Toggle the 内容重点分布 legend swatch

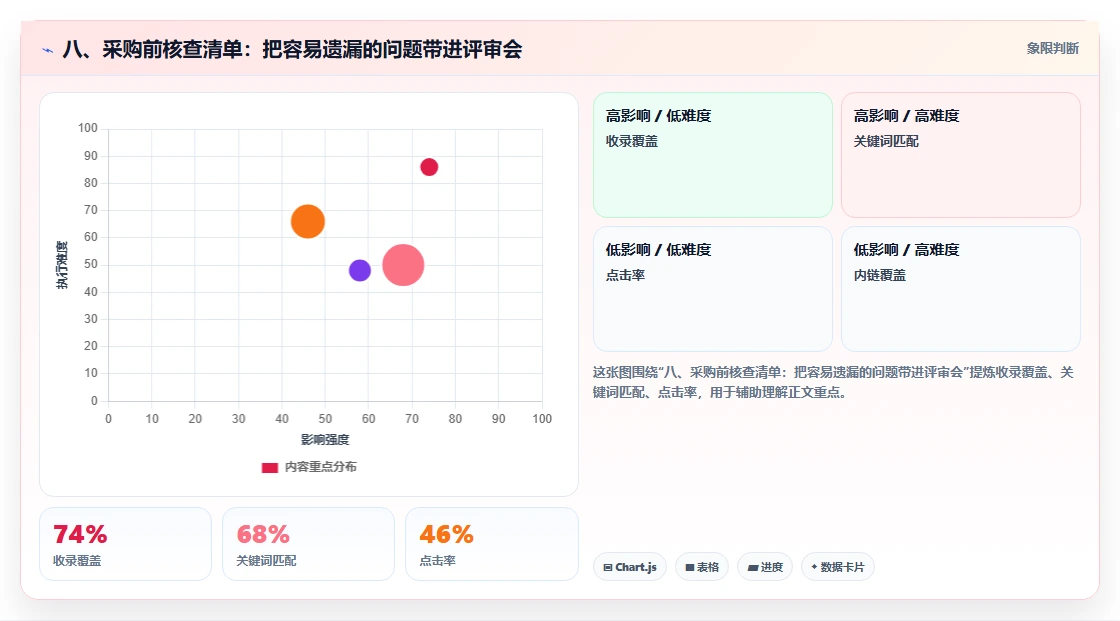pos(269,467)
